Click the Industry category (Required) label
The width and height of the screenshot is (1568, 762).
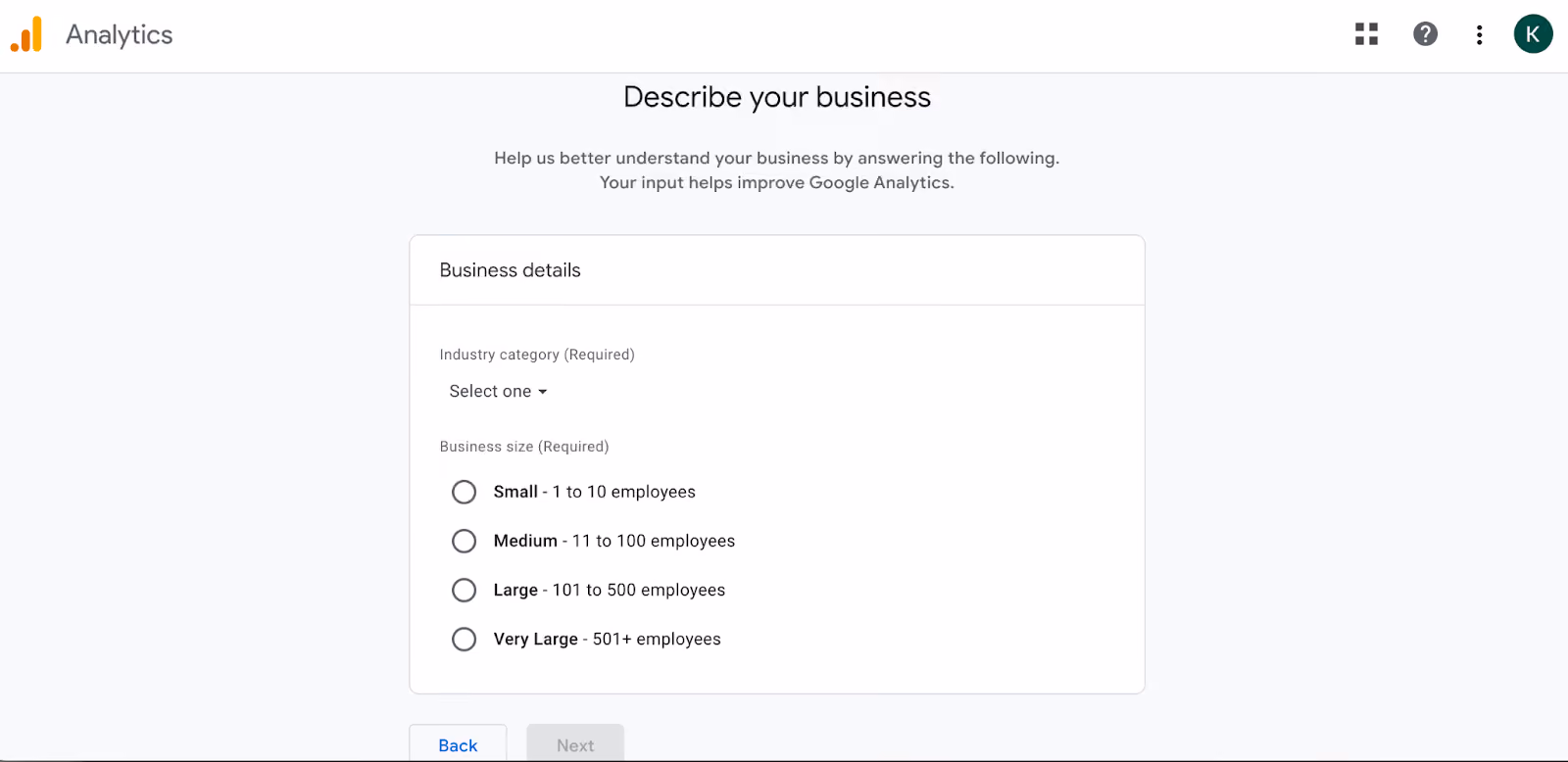537,355
